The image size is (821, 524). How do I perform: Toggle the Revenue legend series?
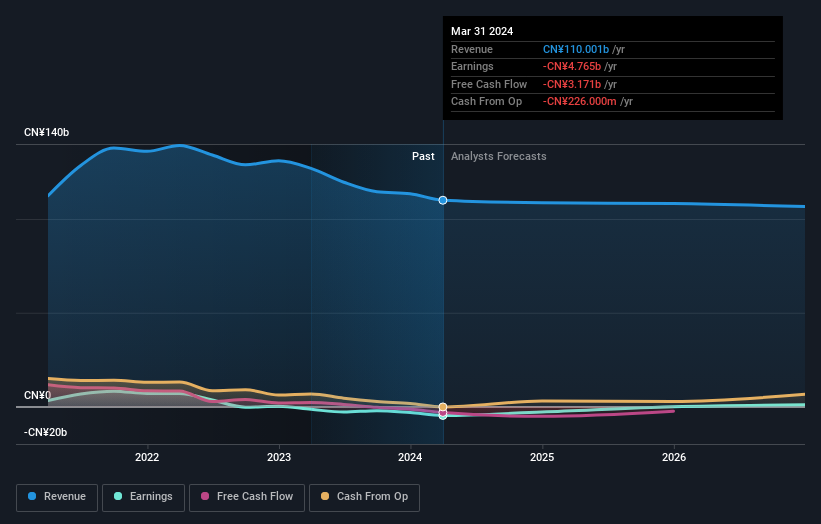coord(57,497)
